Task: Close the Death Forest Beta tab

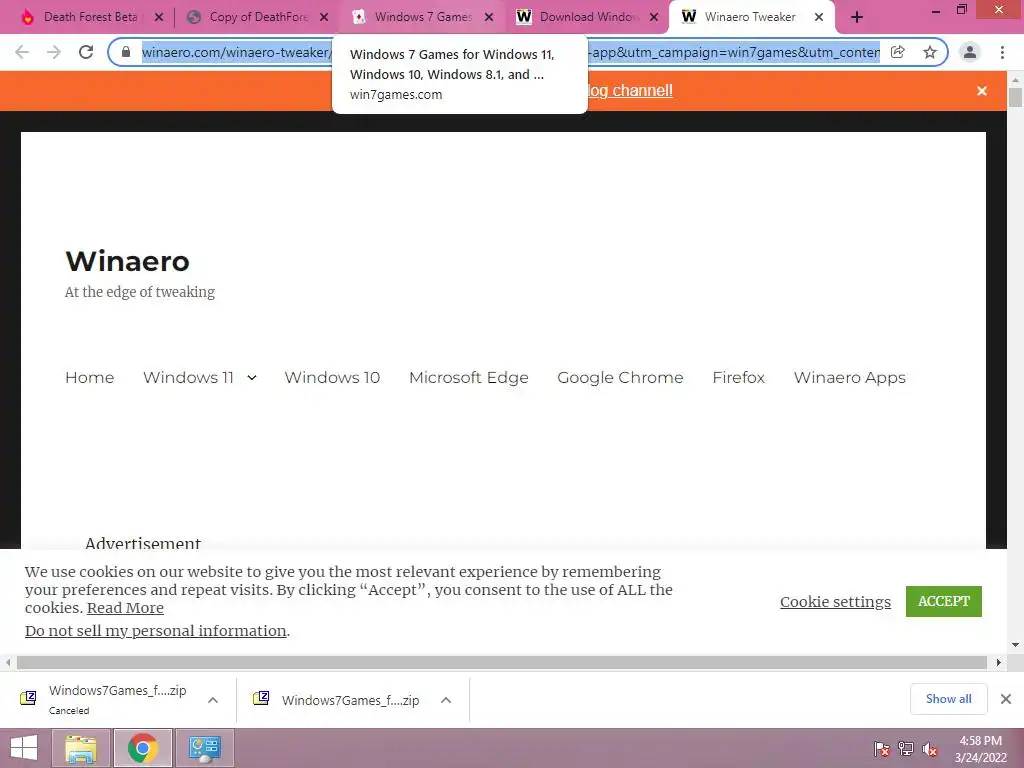Action: pos(159,18)
